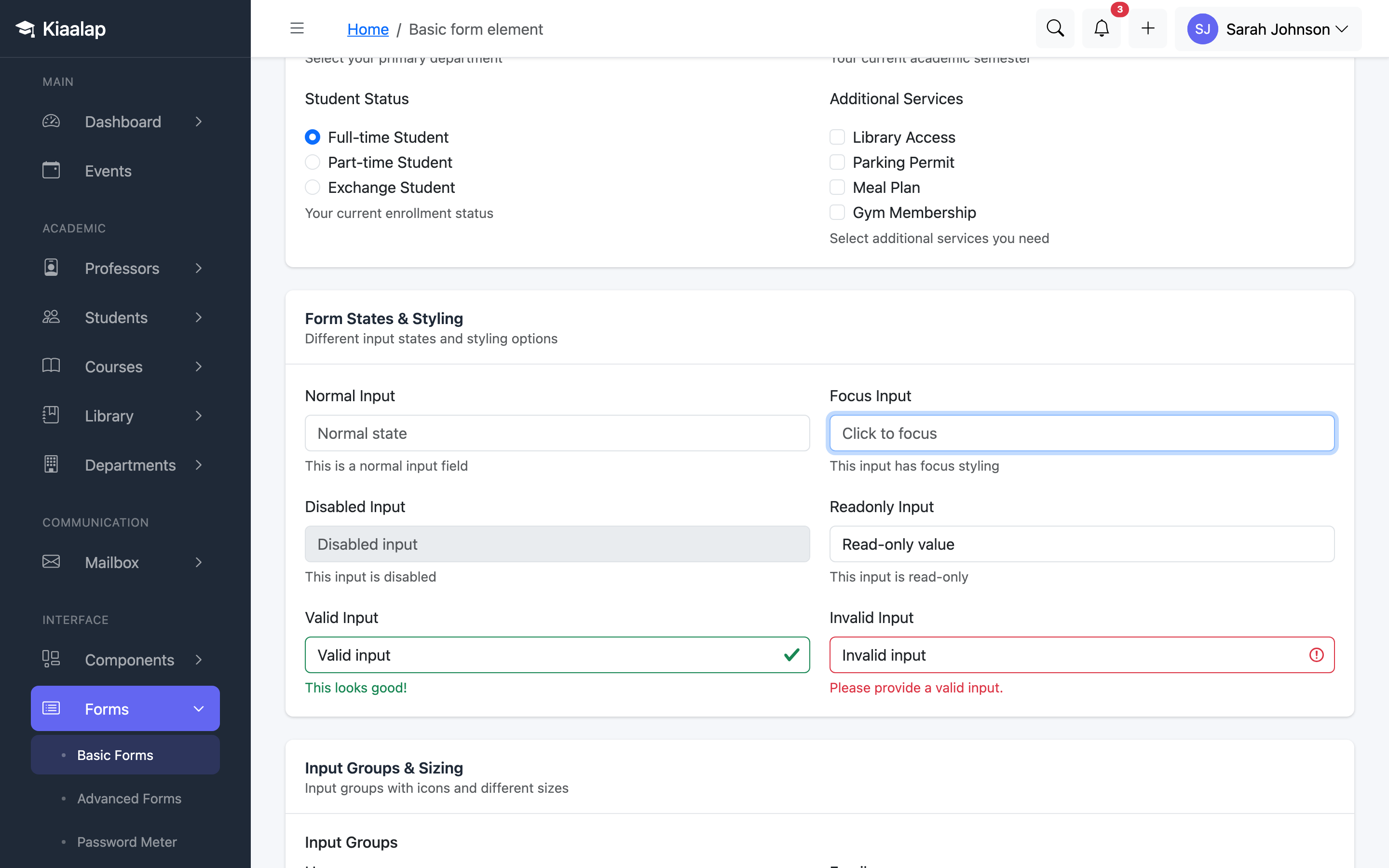Image resolution: width=1389 pixels, height=868 pixels.
Task: Select Exchange Student radio button
Action: pyautogui.click(x=312, y=187)
